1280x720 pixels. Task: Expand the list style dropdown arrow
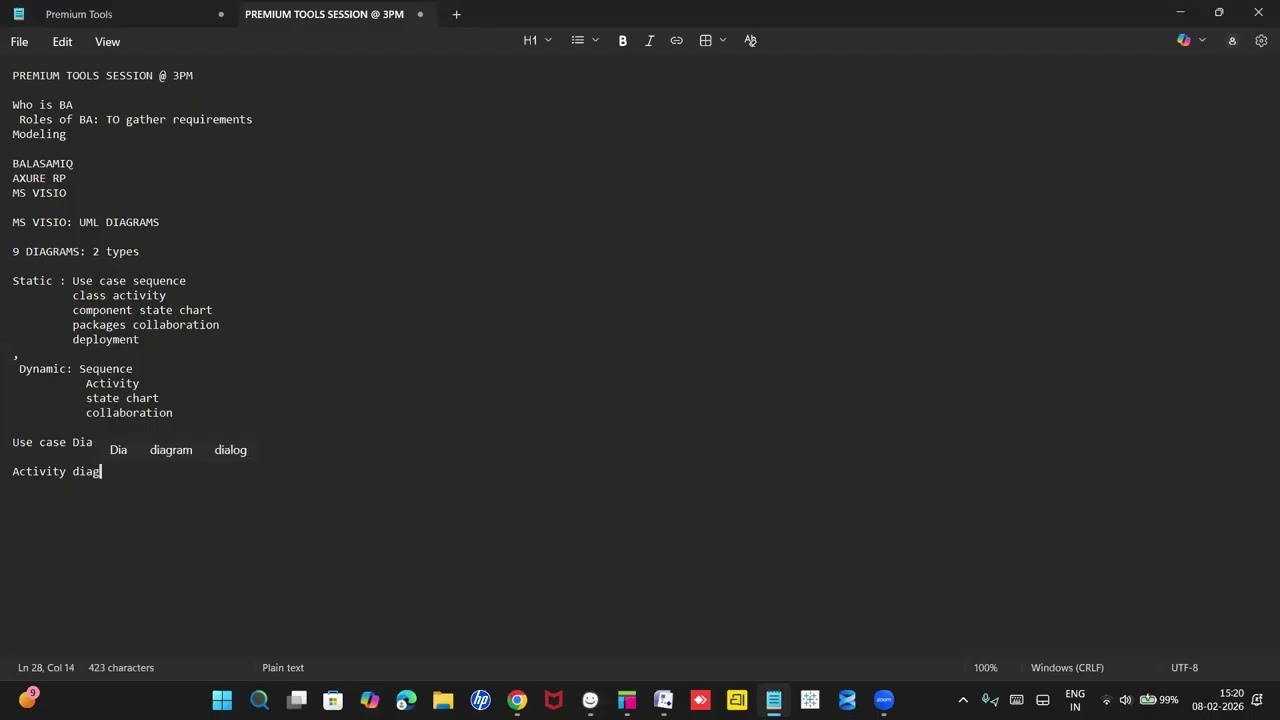tap(596, 41)
